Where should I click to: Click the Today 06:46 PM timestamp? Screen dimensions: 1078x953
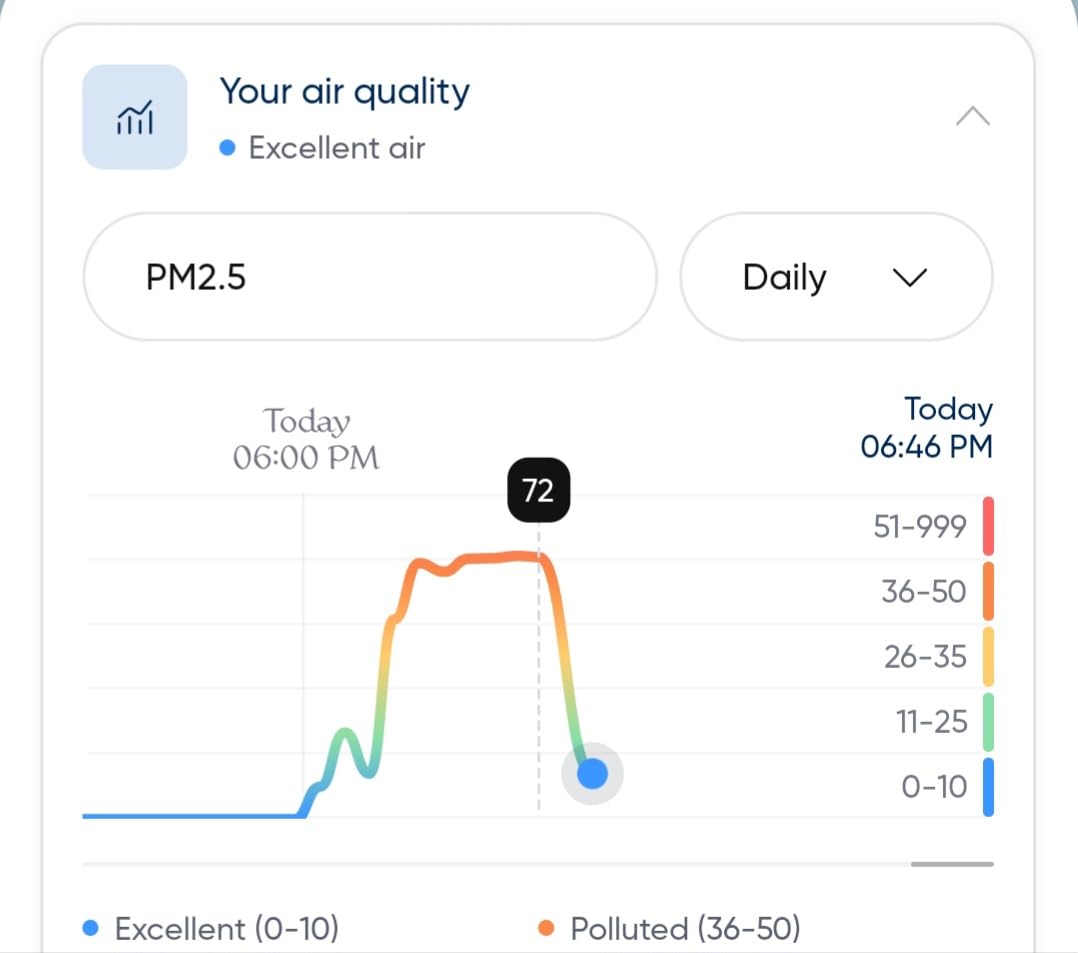click(926, 428)
